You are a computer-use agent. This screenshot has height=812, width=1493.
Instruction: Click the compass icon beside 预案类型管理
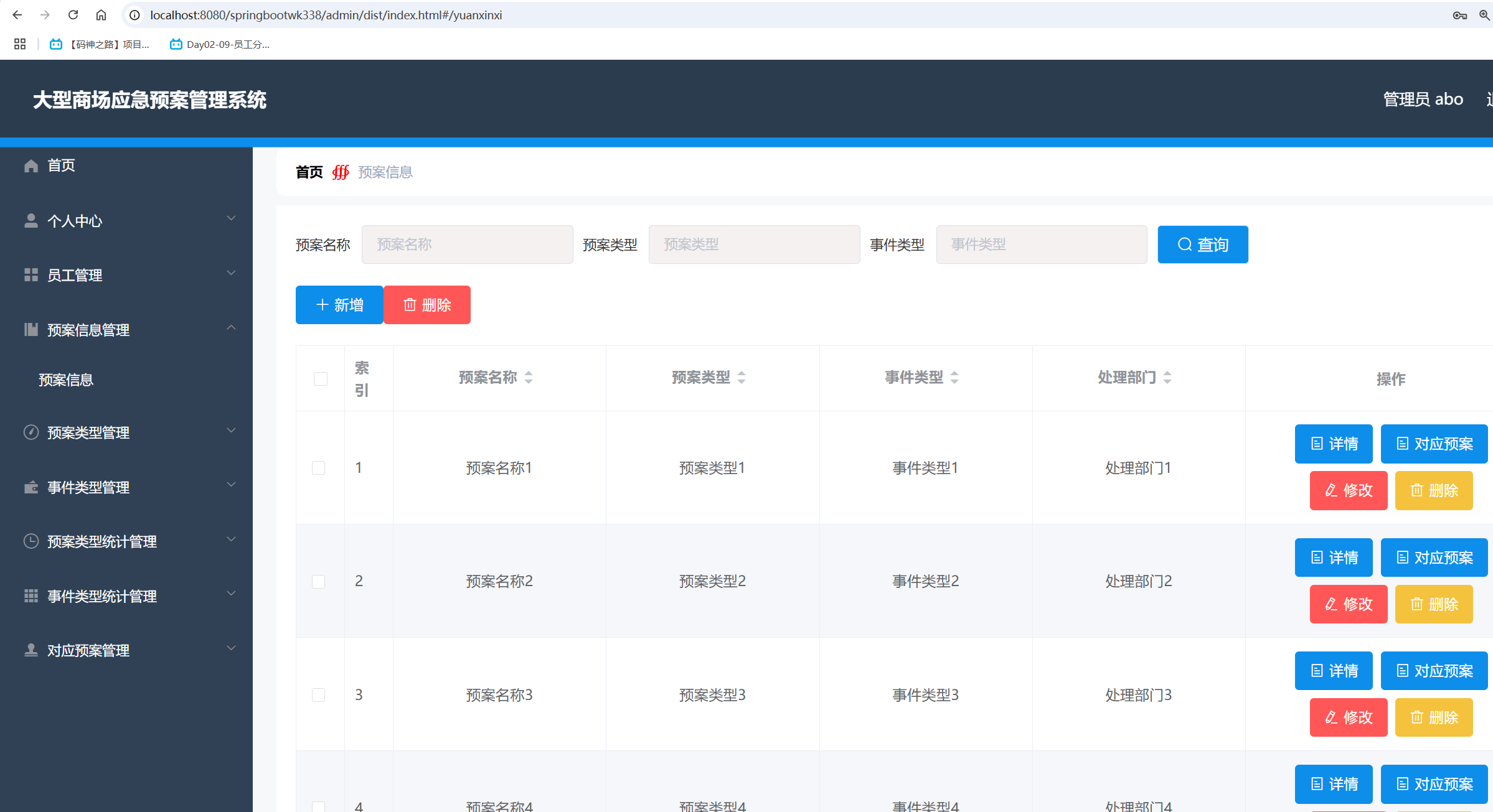[x=31, y=432]
